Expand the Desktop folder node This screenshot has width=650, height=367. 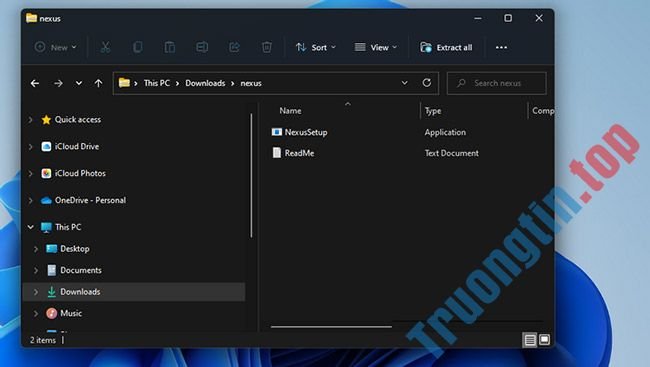[36, 249]
